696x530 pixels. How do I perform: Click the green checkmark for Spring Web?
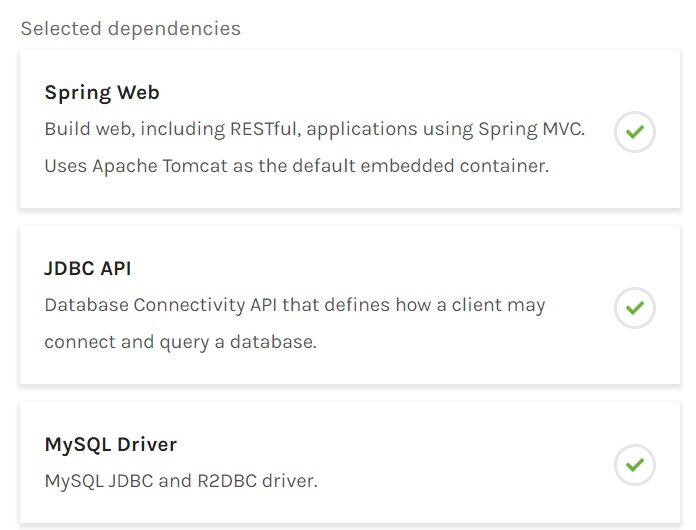tap(635, 132)
